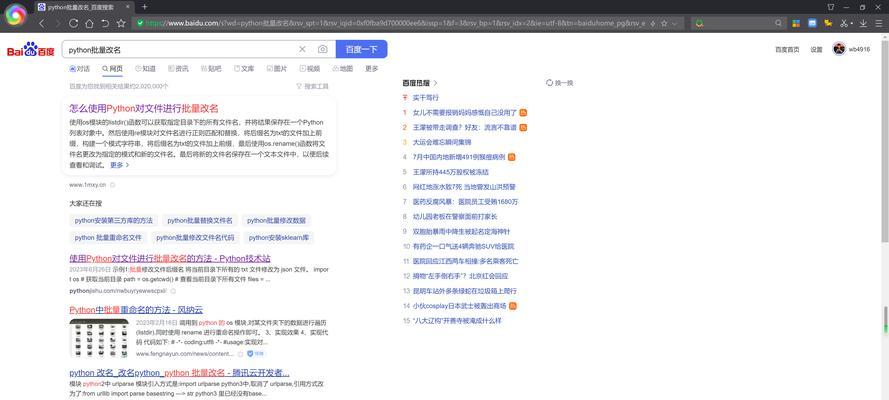The height and width of the screenshot is (400, 889).
Task: Expand the address bar history chevron
Action: 674,24
